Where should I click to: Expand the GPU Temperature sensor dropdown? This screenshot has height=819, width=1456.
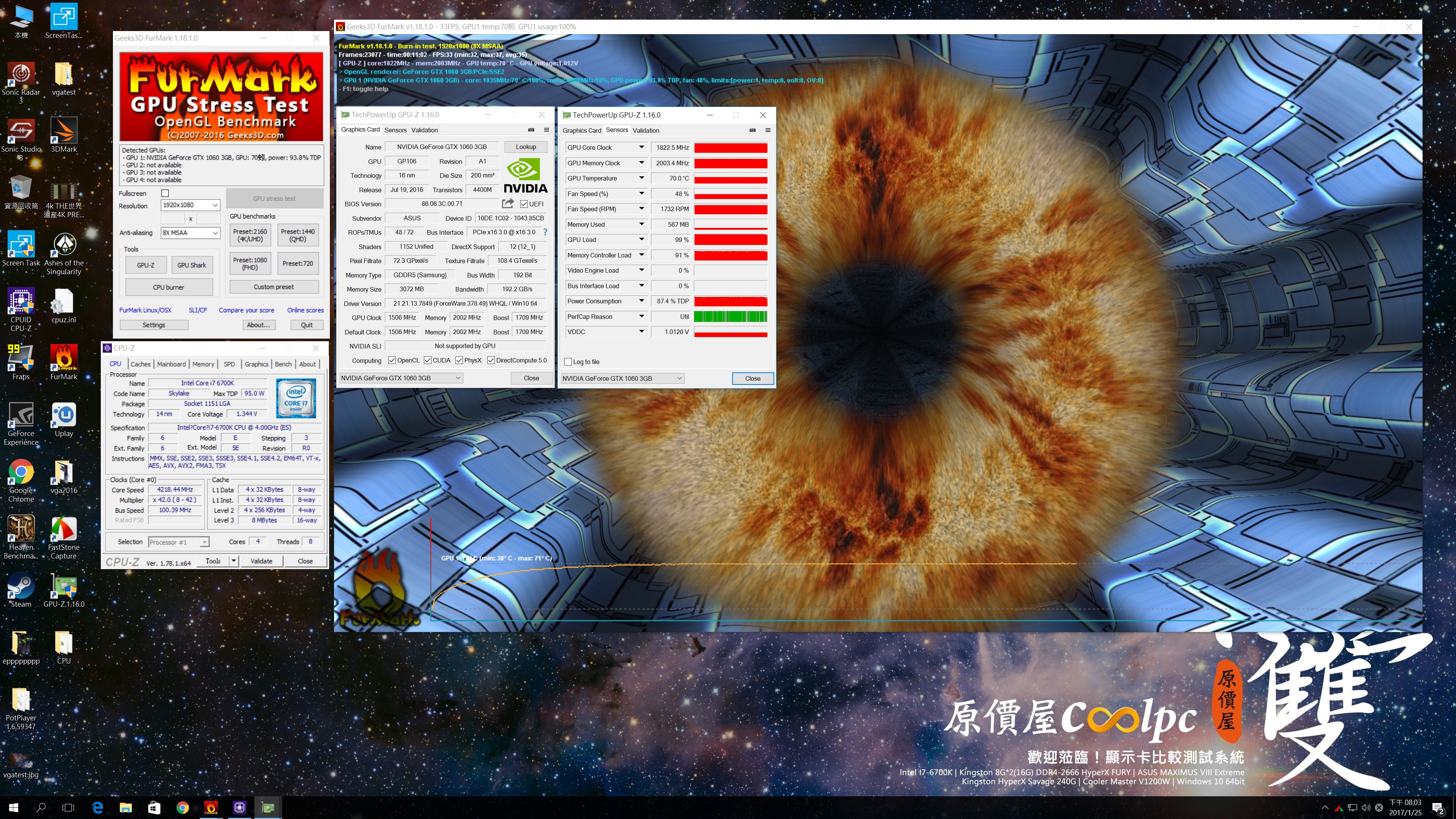pos(642,178)
